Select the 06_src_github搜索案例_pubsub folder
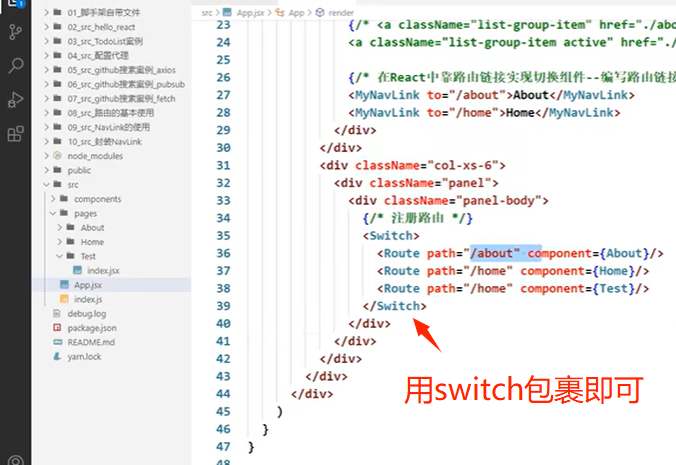676x465 pixels. 126,84
